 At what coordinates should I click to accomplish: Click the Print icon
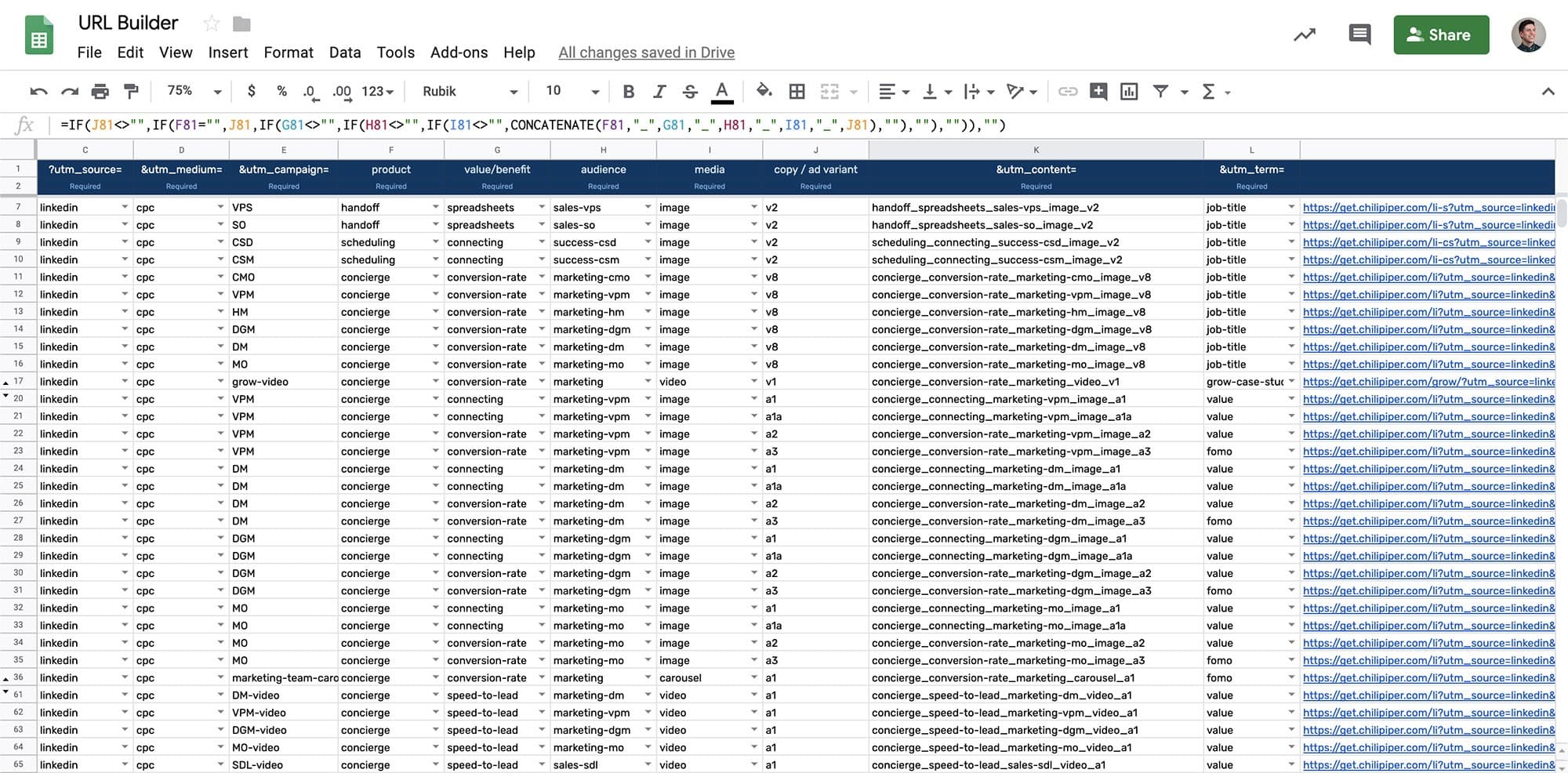[100, 92]
